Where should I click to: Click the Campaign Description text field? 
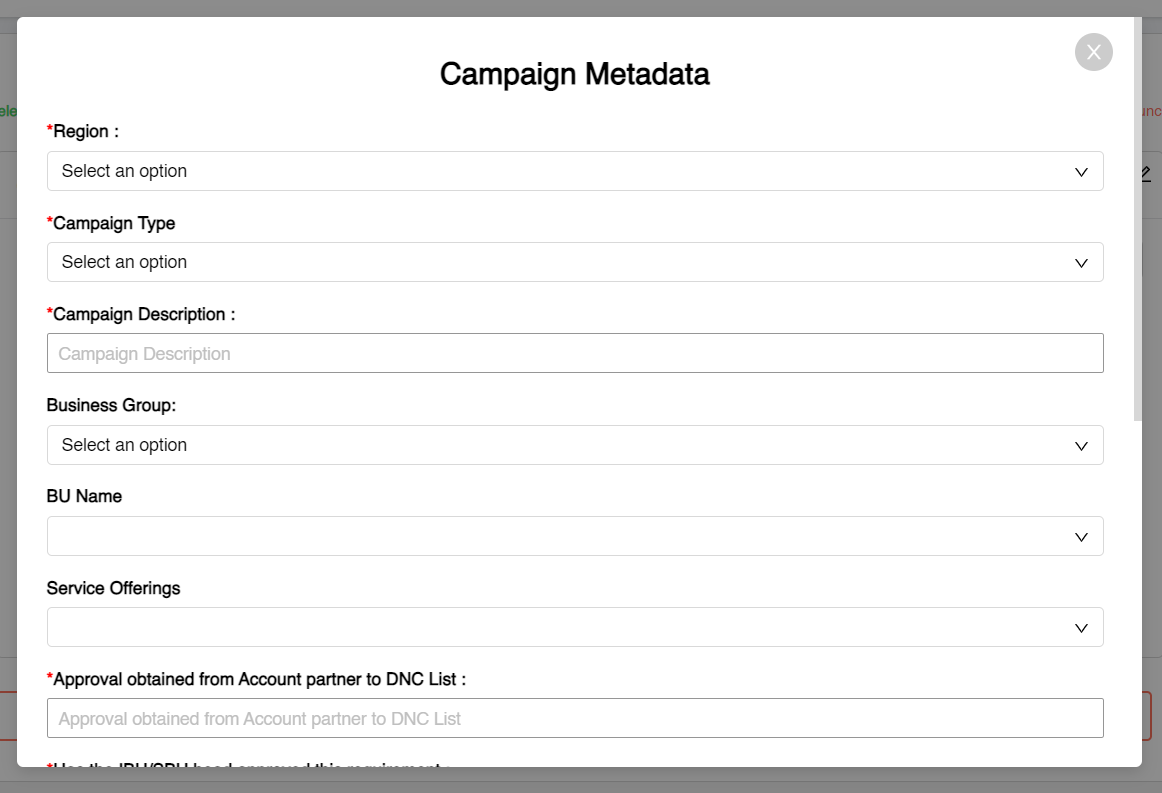pos(575,353)
